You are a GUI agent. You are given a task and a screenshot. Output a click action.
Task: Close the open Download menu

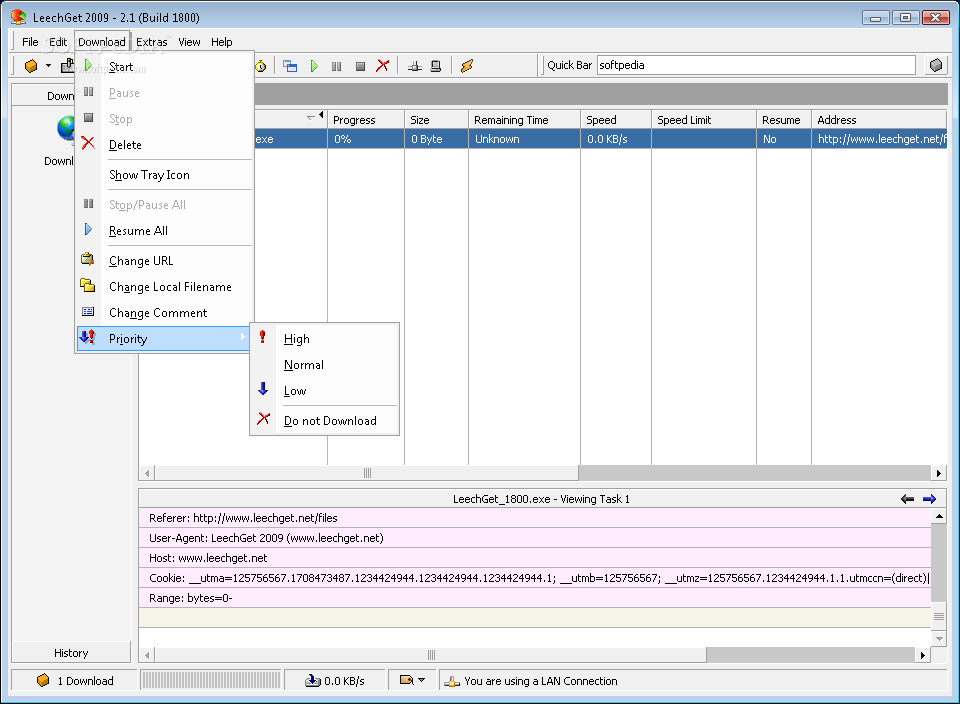pyautogui.click(x=102, y=42)
